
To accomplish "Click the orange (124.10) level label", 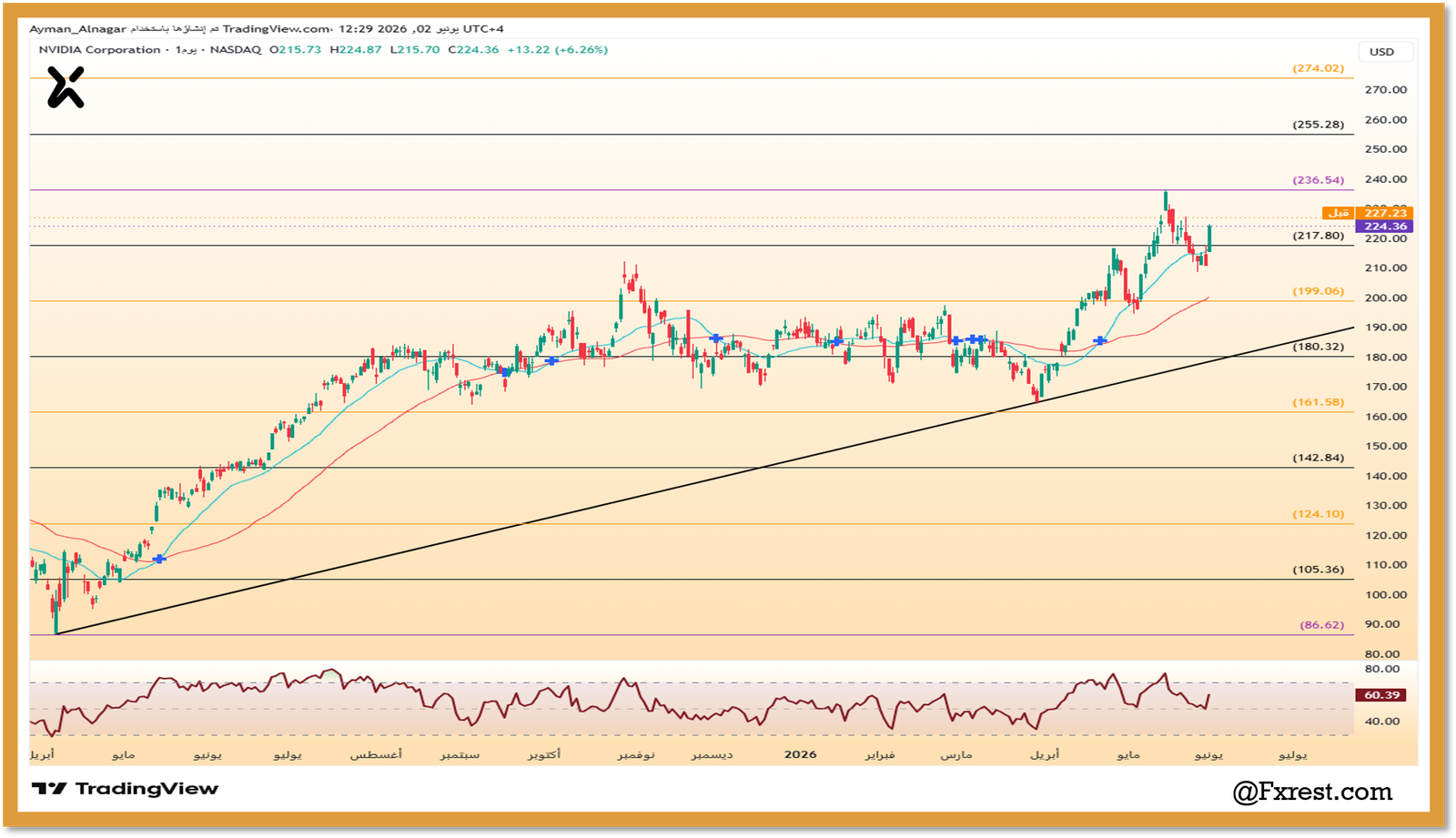I will pos(1319,514).
